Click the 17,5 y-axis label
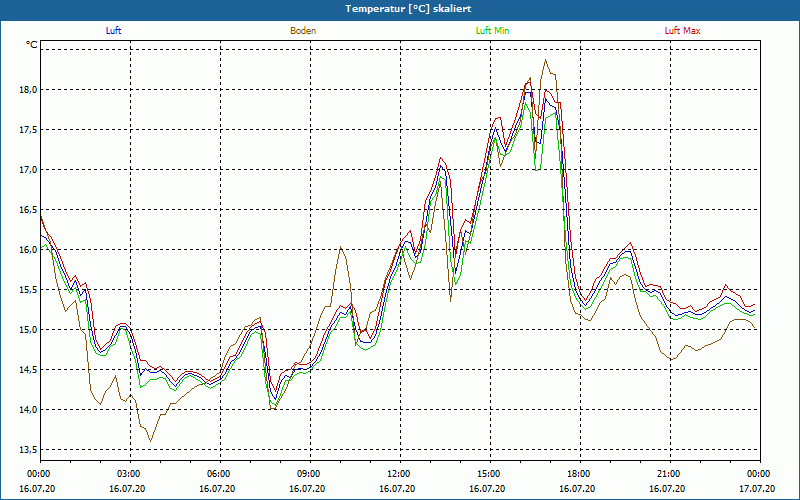 click(29, 130)
